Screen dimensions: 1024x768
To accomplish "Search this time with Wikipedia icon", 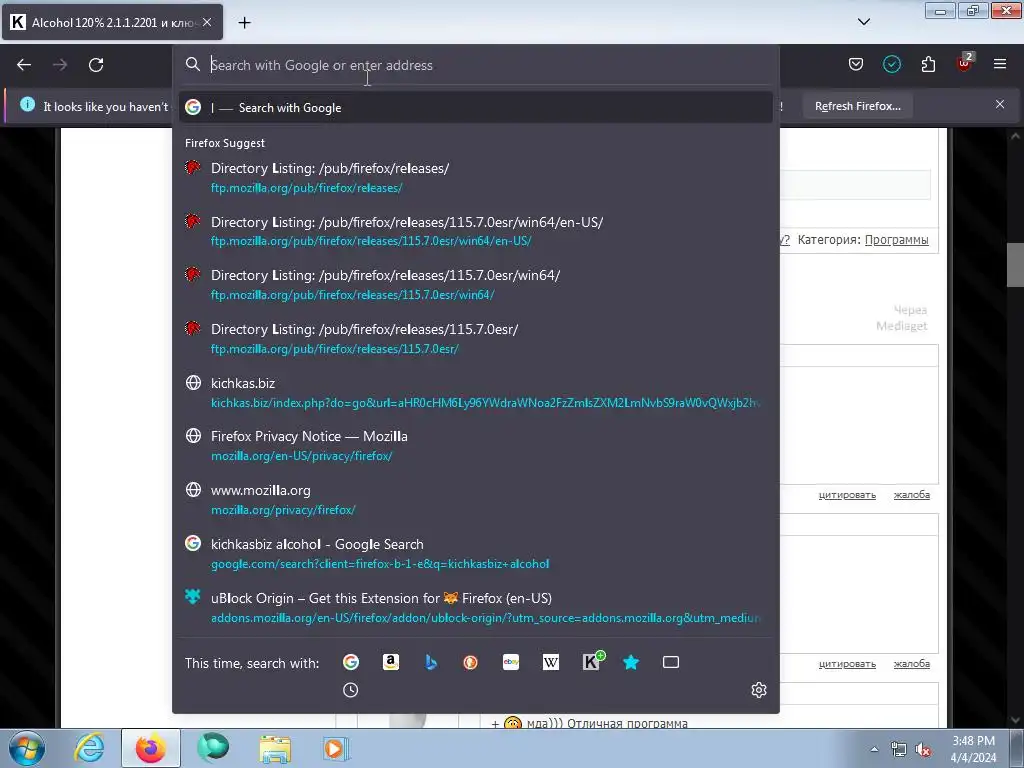I will pyautogui.click(x=551, y=662).
